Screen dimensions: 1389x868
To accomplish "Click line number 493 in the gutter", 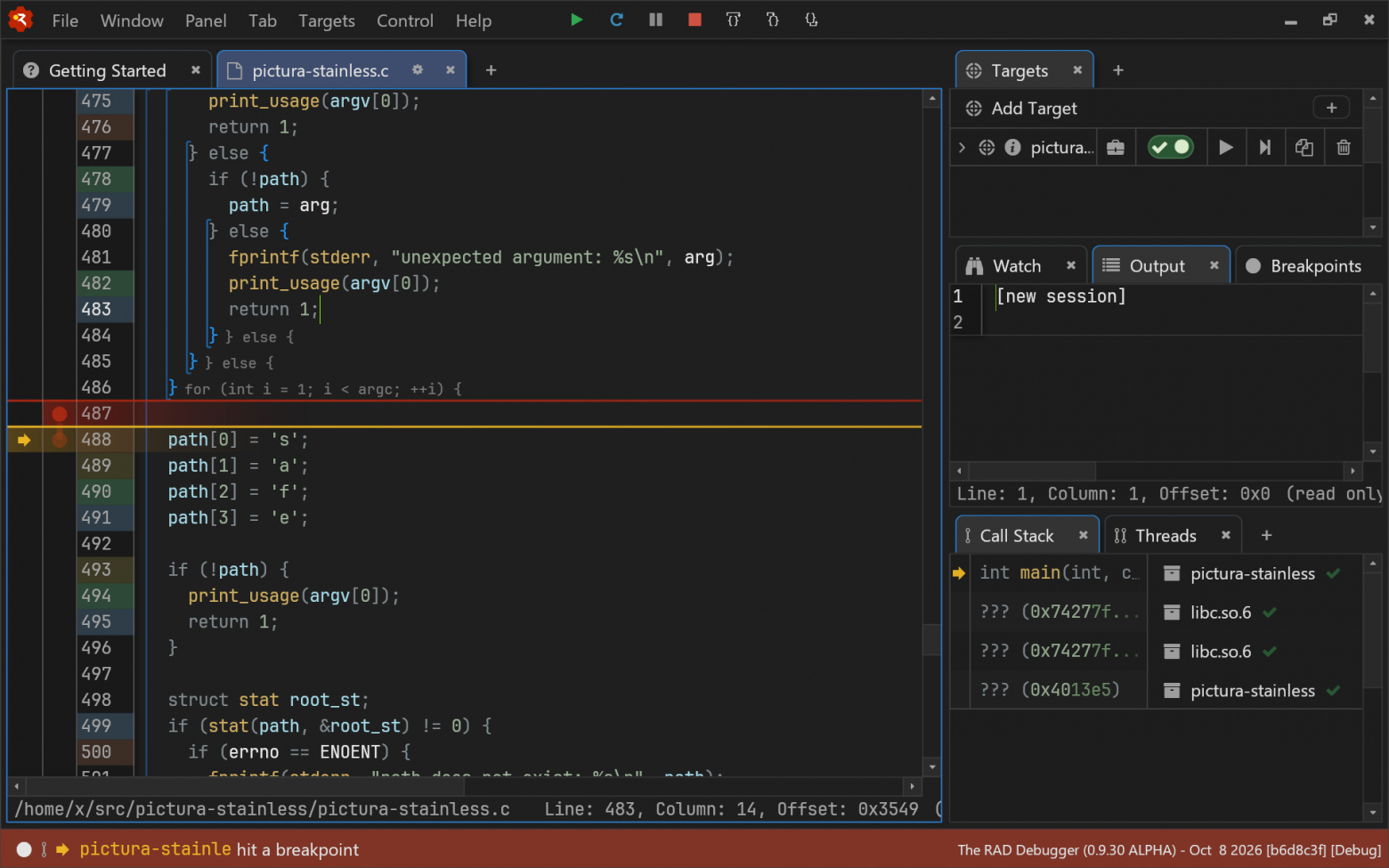I will (96, 570).
